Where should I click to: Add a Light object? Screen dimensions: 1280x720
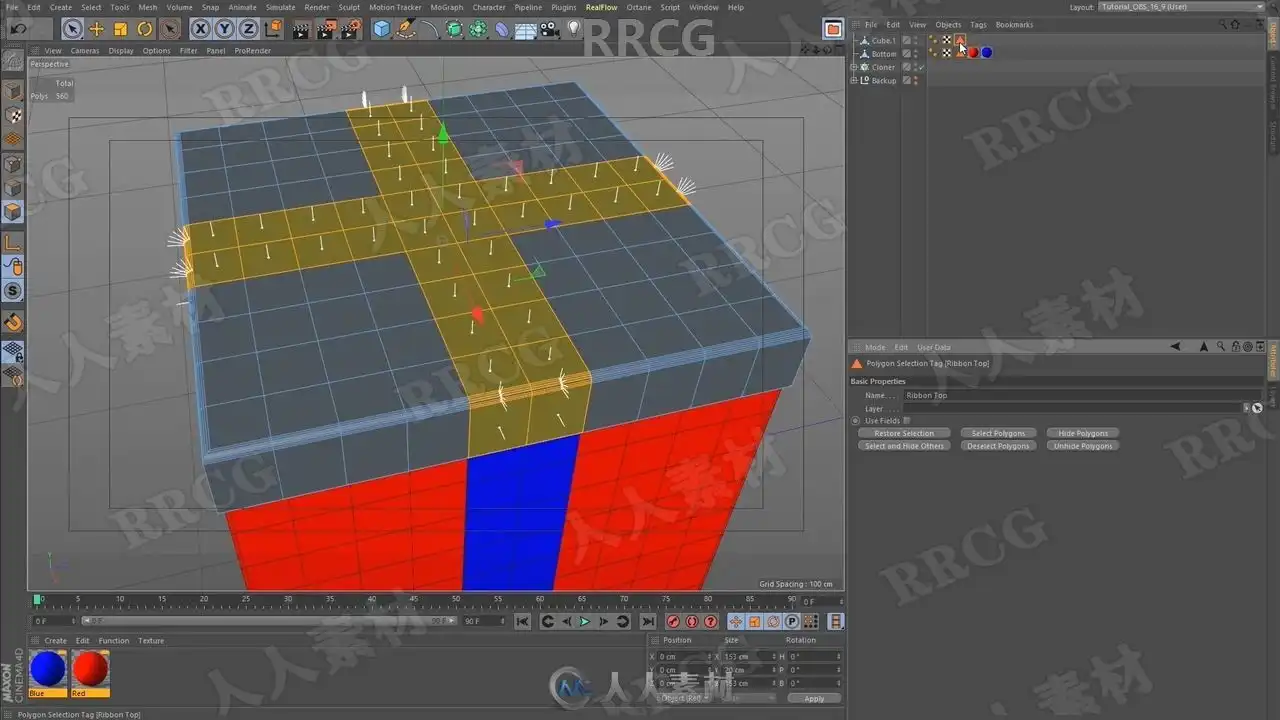[574, 29]
